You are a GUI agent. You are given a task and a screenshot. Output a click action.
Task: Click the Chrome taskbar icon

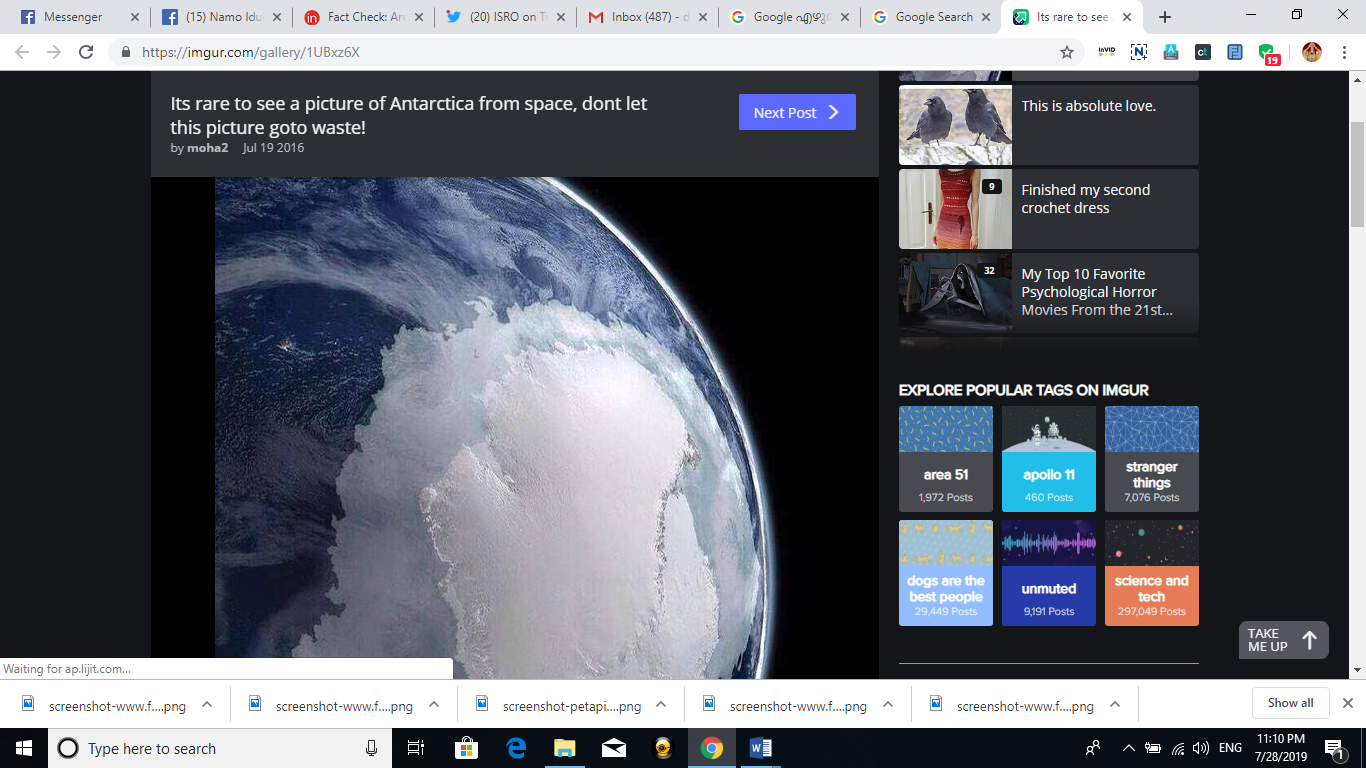pyautogui.click(x=711, y=748)
